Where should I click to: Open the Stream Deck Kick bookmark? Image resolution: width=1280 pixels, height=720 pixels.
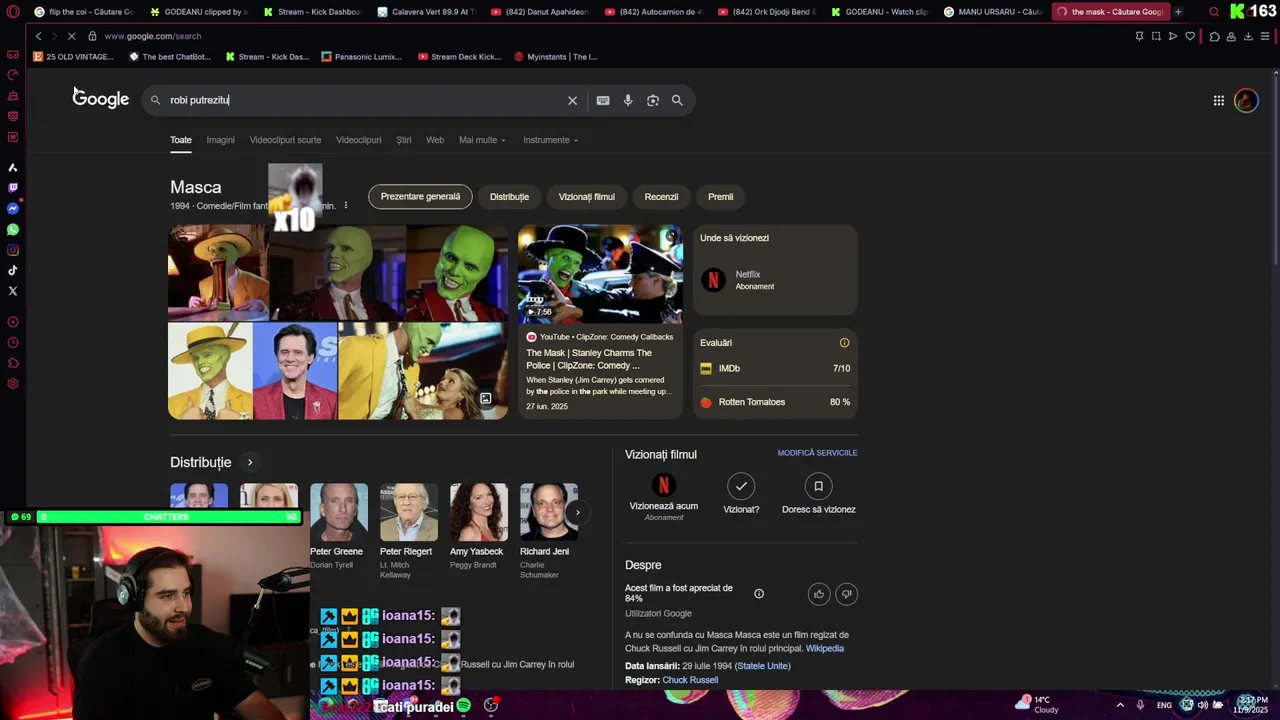click(459, 57)
